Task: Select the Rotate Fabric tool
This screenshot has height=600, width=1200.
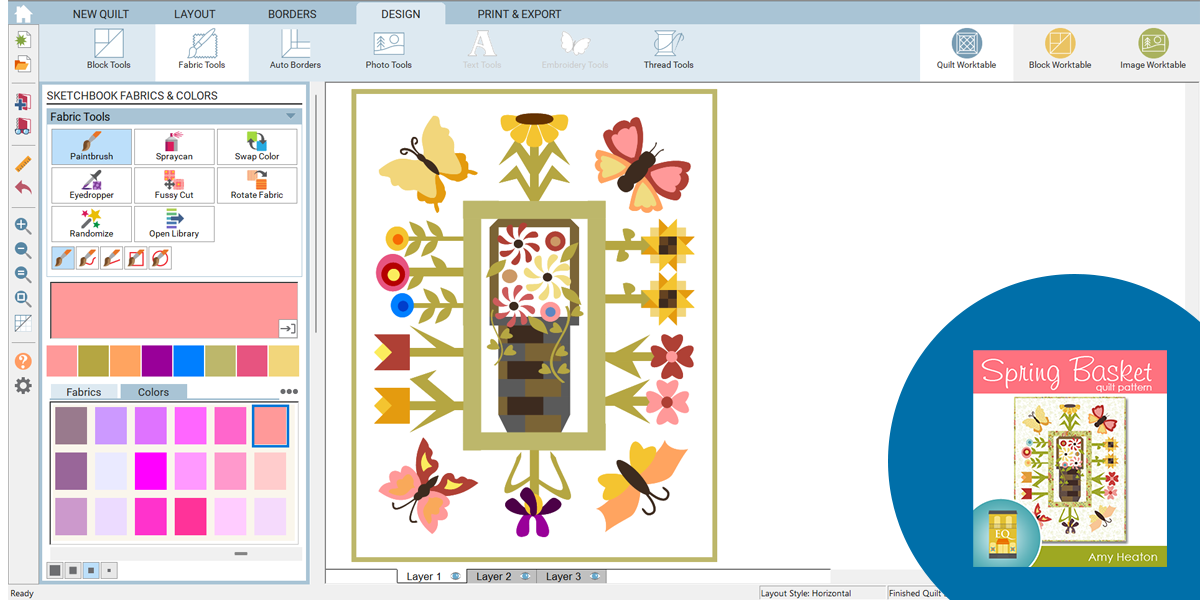Action: [x=257, y=185]
